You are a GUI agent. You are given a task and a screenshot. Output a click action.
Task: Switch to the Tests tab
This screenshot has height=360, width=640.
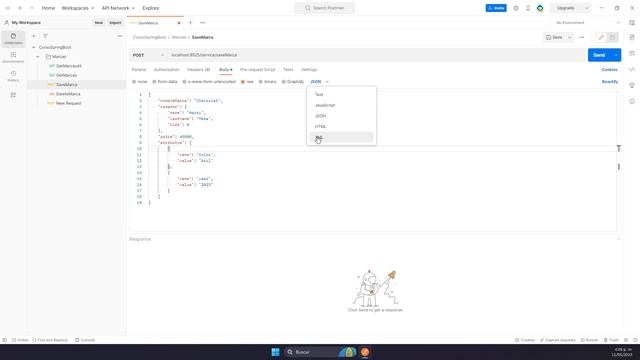tap(288, 70)
